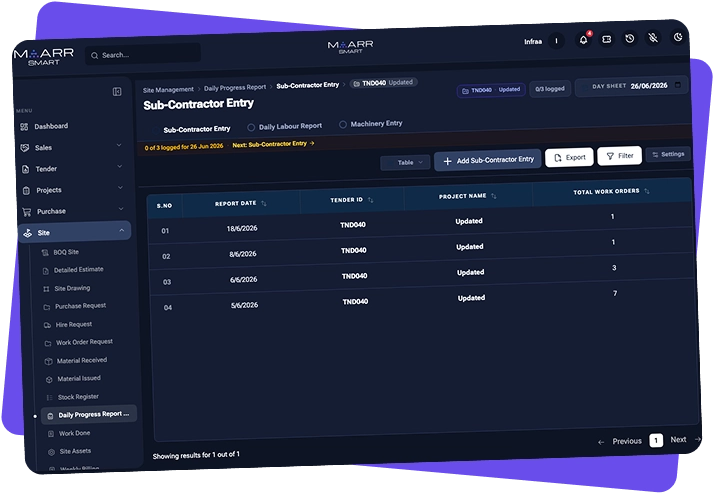
Task: Expand the Projects menu chevron
Action: (x=120, y=187)
